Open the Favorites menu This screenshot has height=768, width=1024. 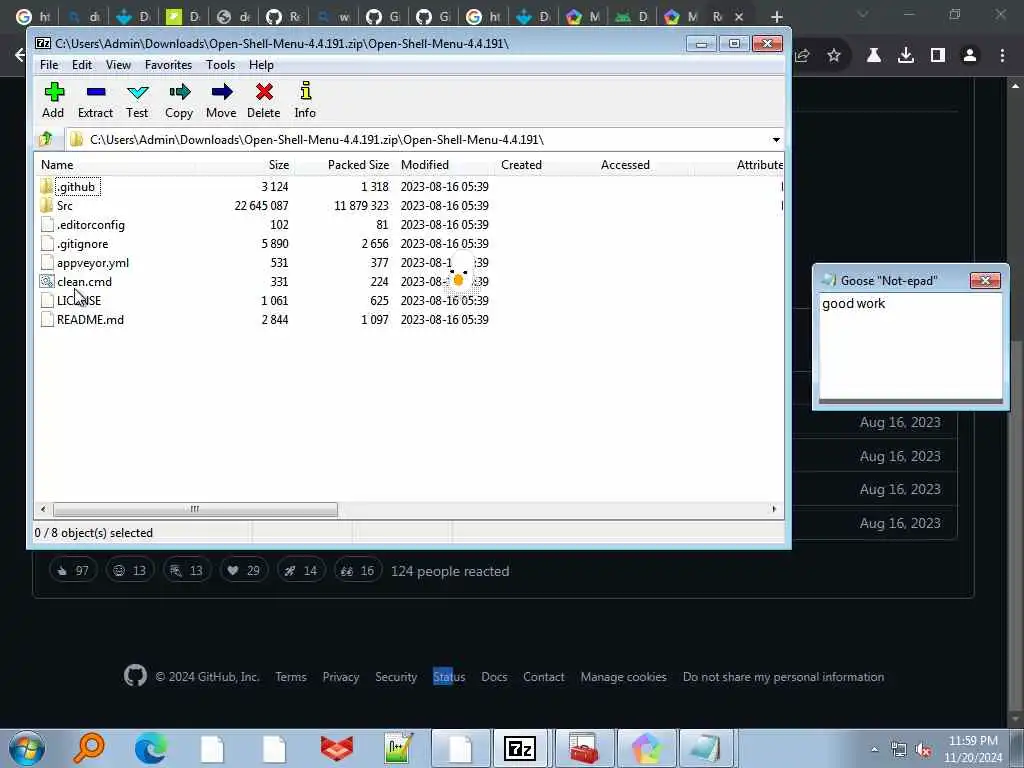pyautogui.click(x=168, y=65)
